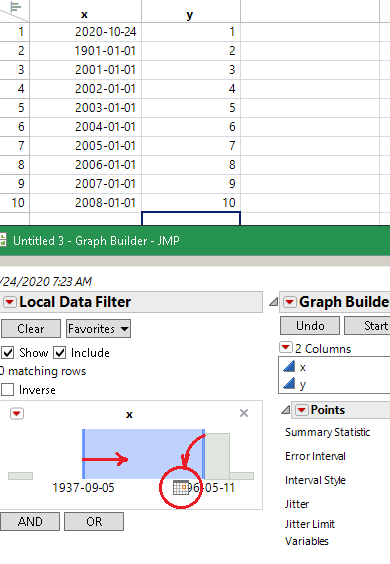Screen dimensions: 390x564
Task: Click cell 2003-01-01 in column x
Action: 85,108
